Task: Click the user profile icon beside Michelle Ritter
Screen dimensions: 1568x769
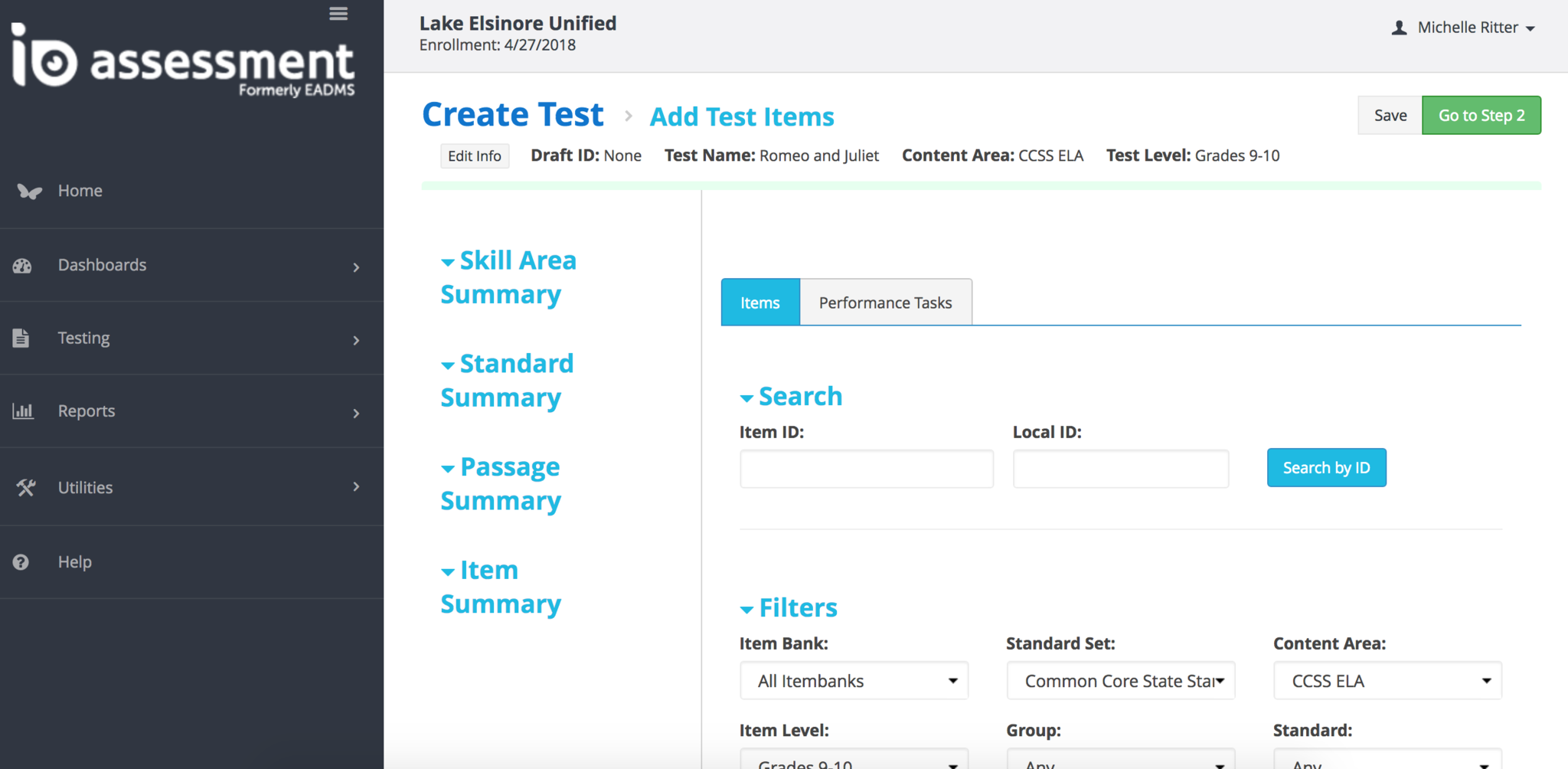Action: (x=1399, y=28)
